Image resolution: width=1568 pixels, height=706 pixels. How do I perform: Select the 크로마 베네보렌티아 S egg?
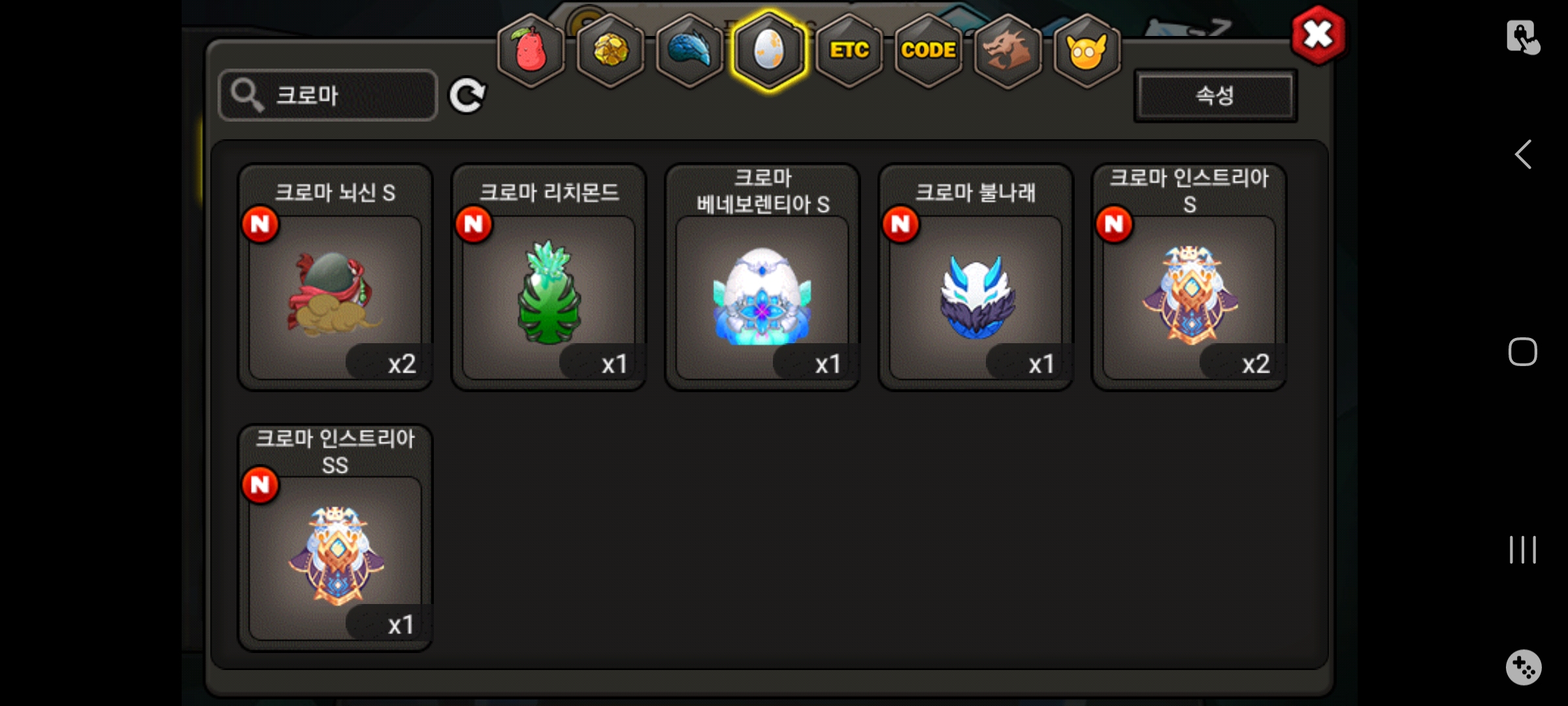click(762, 277)
